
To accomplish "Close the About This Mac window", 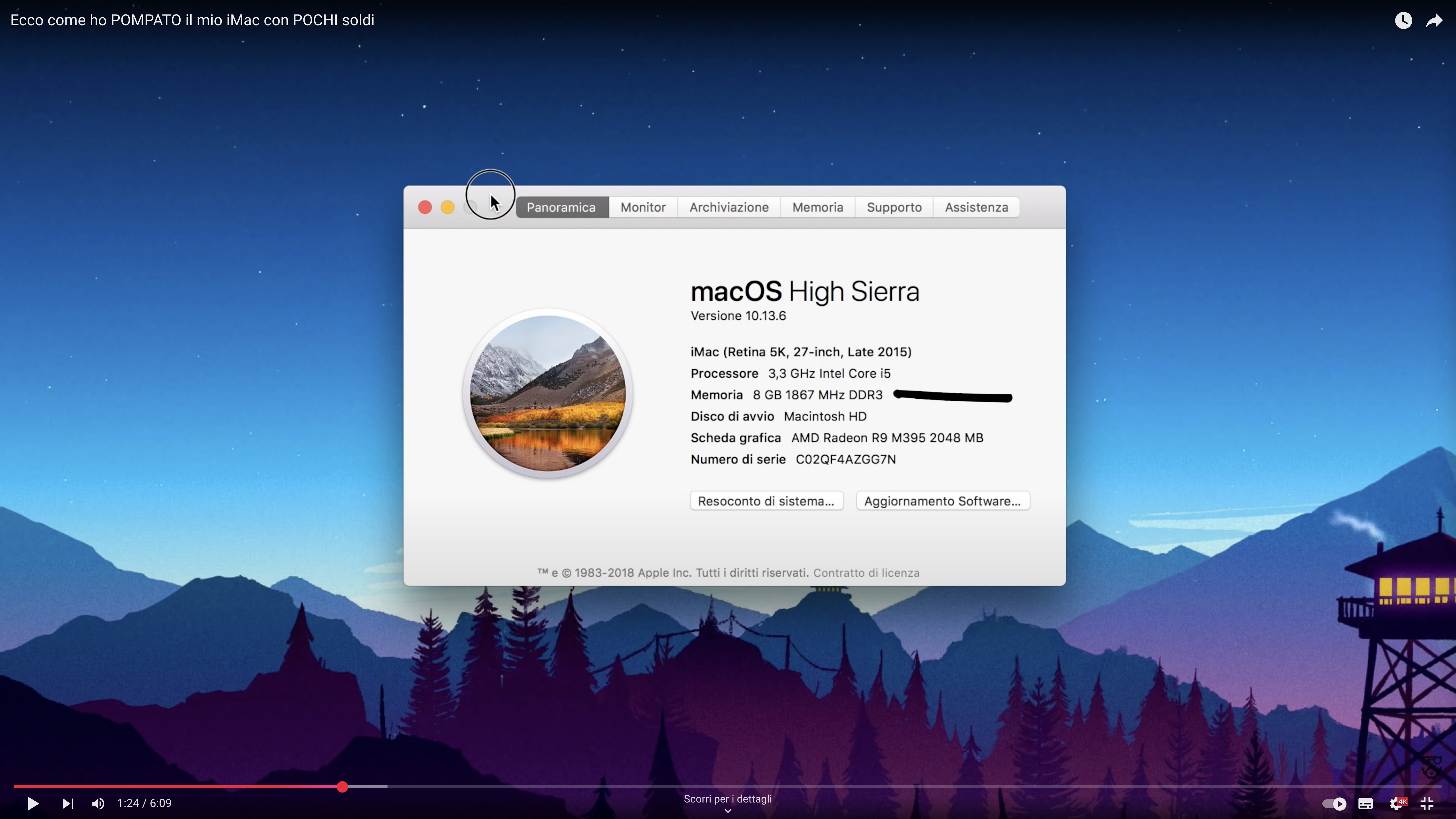I will click(x=425, y=207).
